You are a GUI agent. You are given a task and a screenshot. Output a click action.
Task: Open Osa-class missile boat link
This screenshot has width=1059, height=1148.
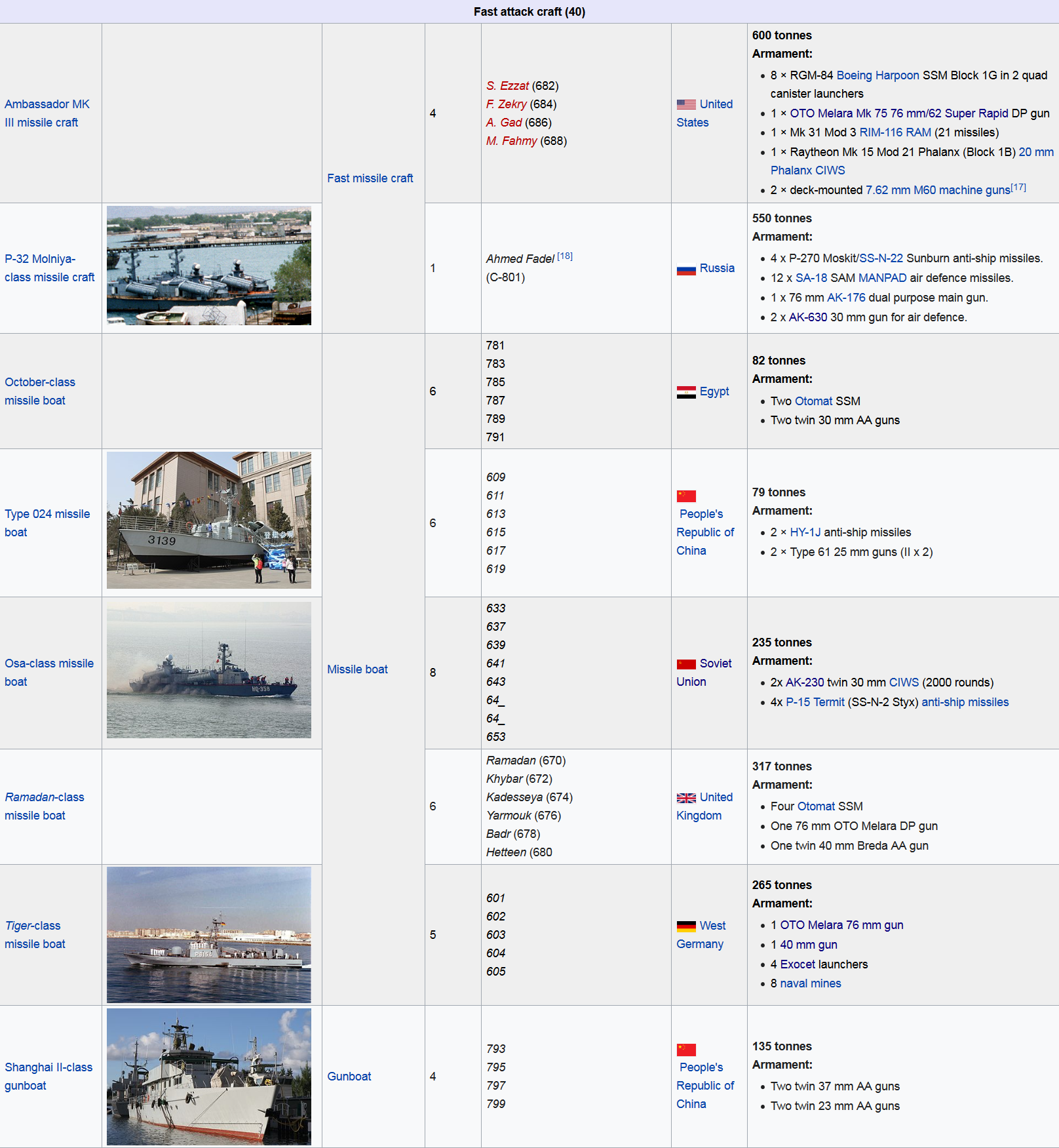49,673
